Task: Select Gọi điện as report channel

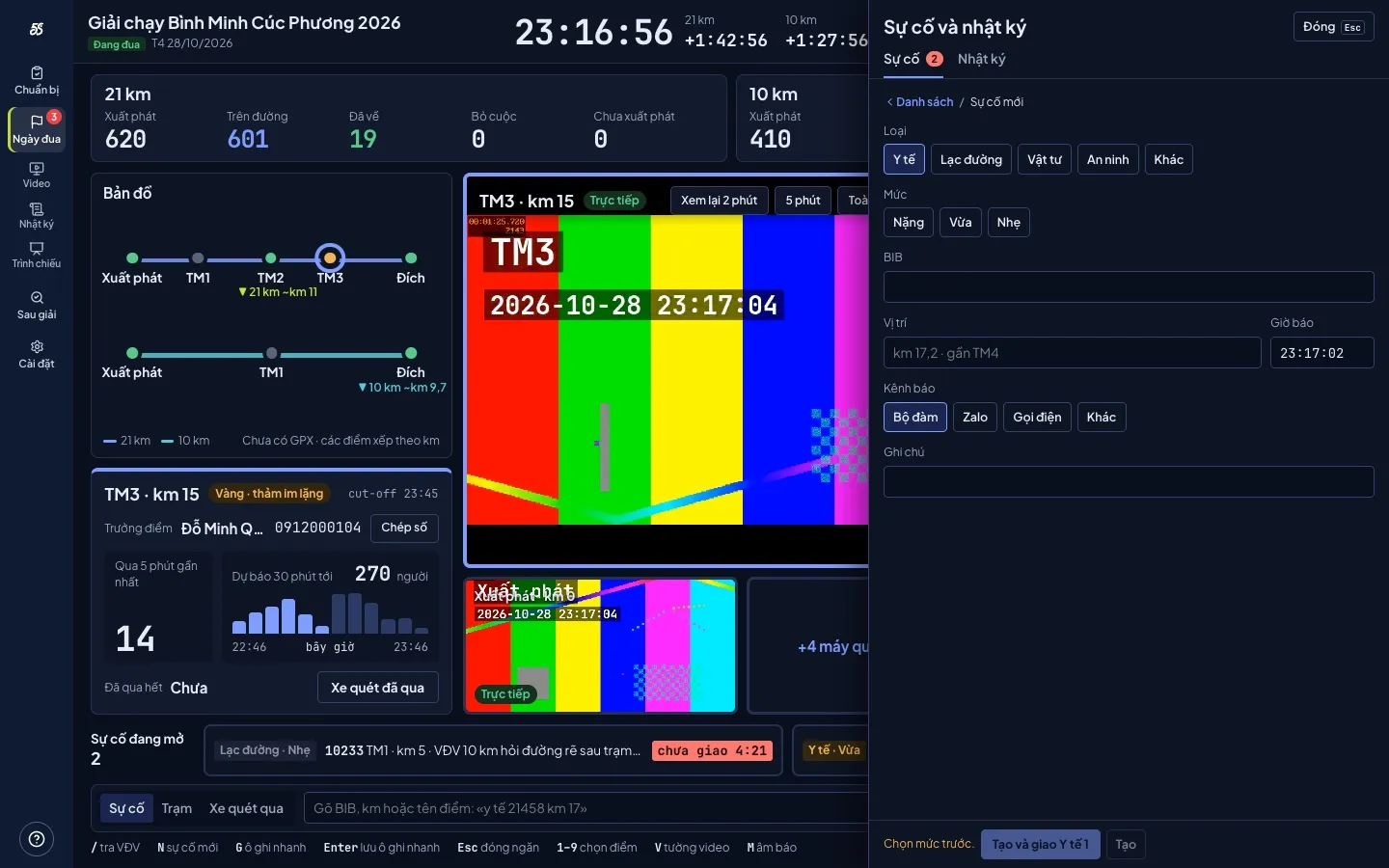Action: [x=1037, y=417]
